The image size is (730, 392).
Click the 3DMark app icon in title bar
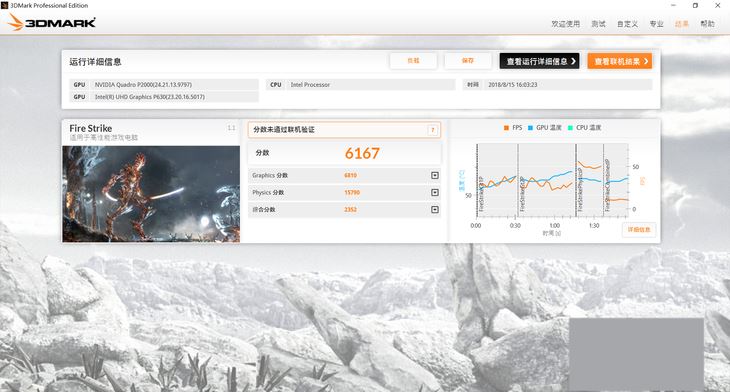point(5,5)
